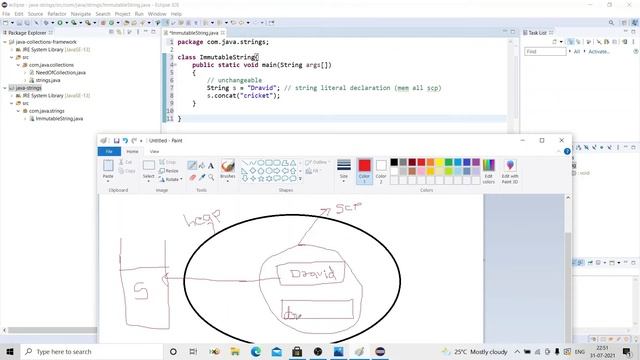Open Rotate dropdown in Paint
This screenshot has width=640, height=360.
(x=171, y=179)
